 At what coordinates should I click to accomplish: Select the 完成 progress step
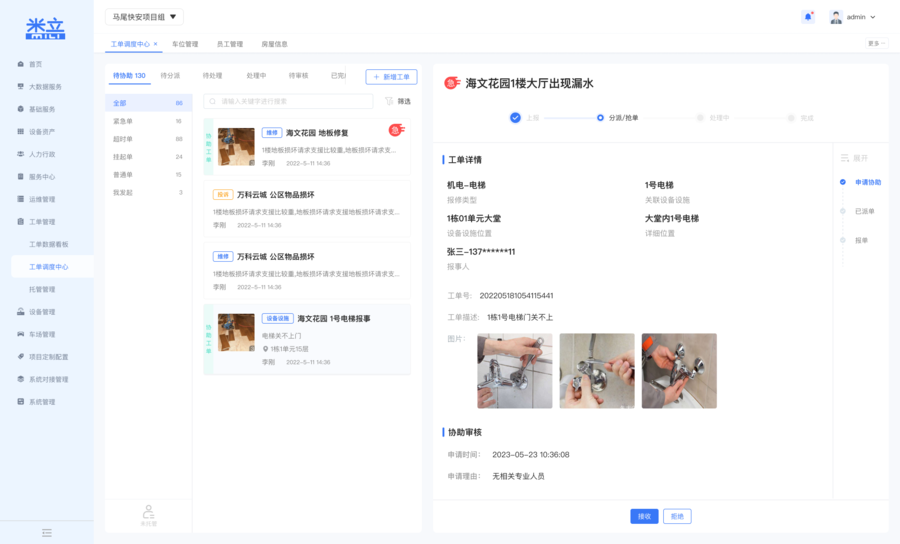(801, 118)
